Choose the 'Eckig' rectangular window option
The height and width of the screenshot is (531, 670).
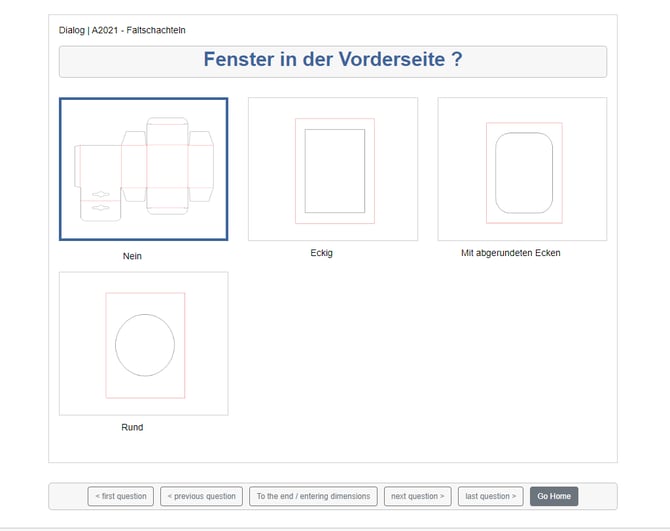333,169
